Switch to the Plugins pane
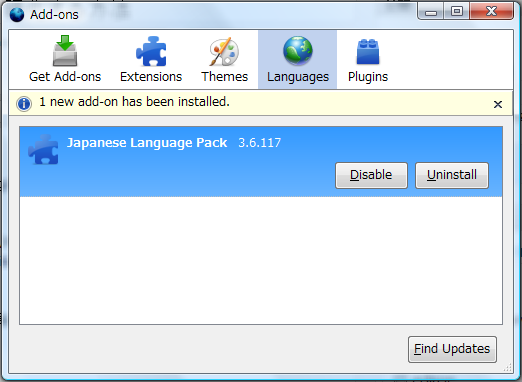Image resolution: width=522 pixels, height=382 pixels. 368,60
